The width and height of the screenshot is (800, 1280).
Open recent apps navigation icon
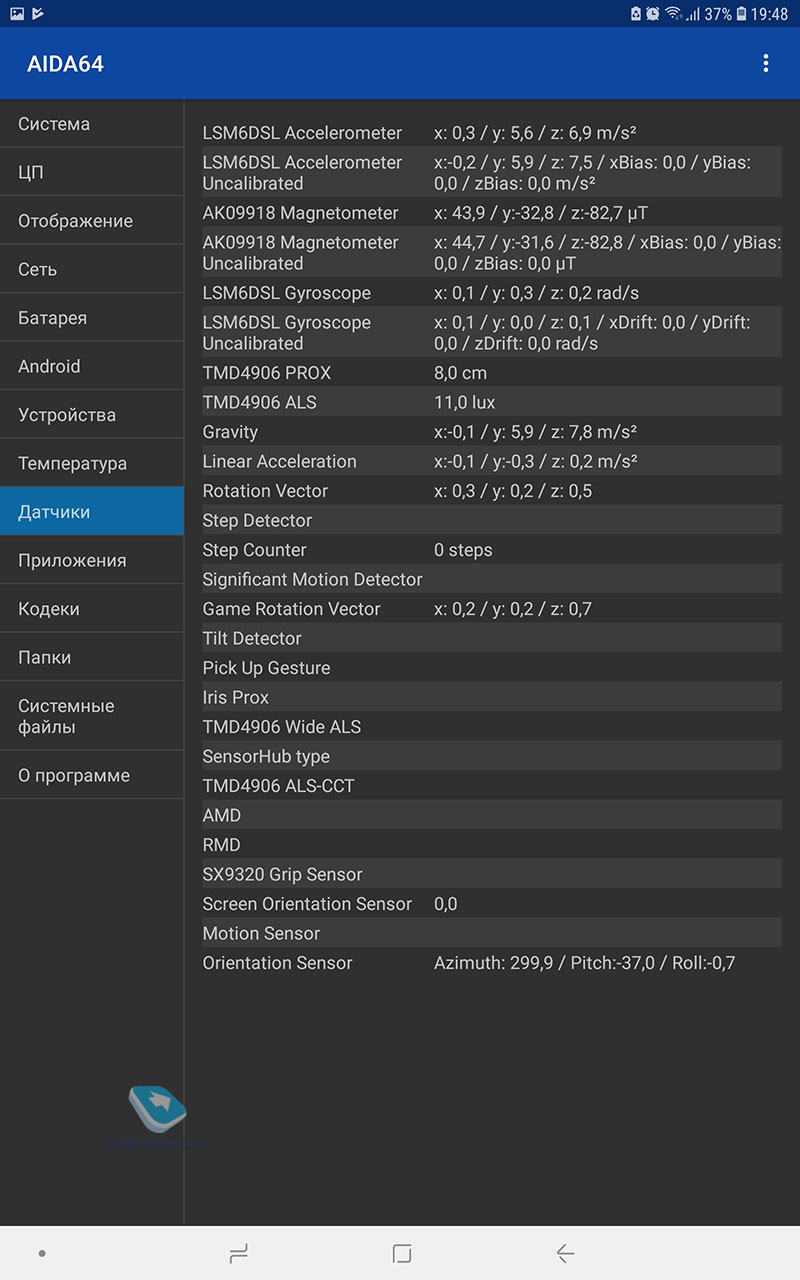238,1253
